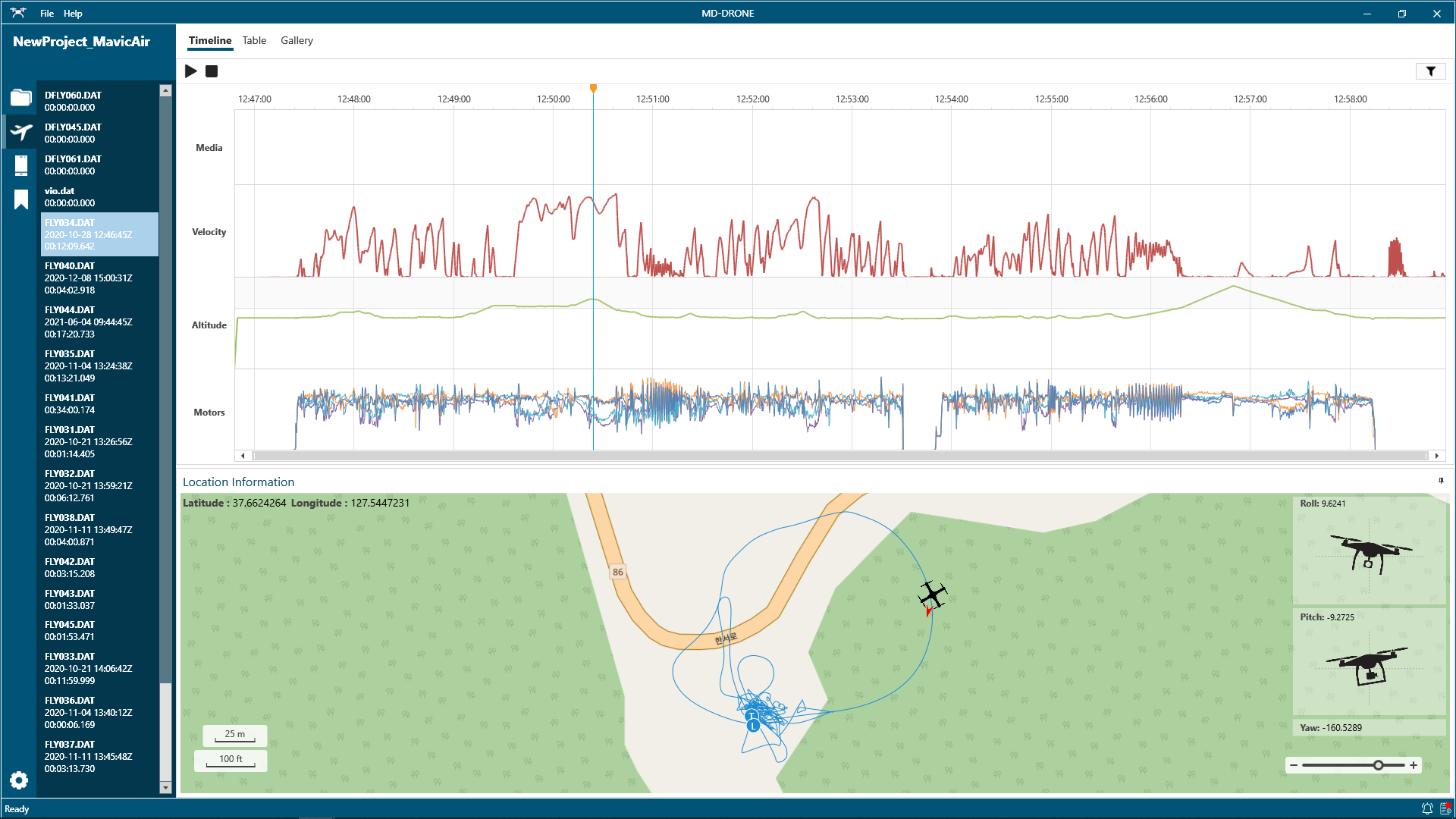Select FLY035.DAT flight log
The image size is (1456, 819).
click(99, 366)
